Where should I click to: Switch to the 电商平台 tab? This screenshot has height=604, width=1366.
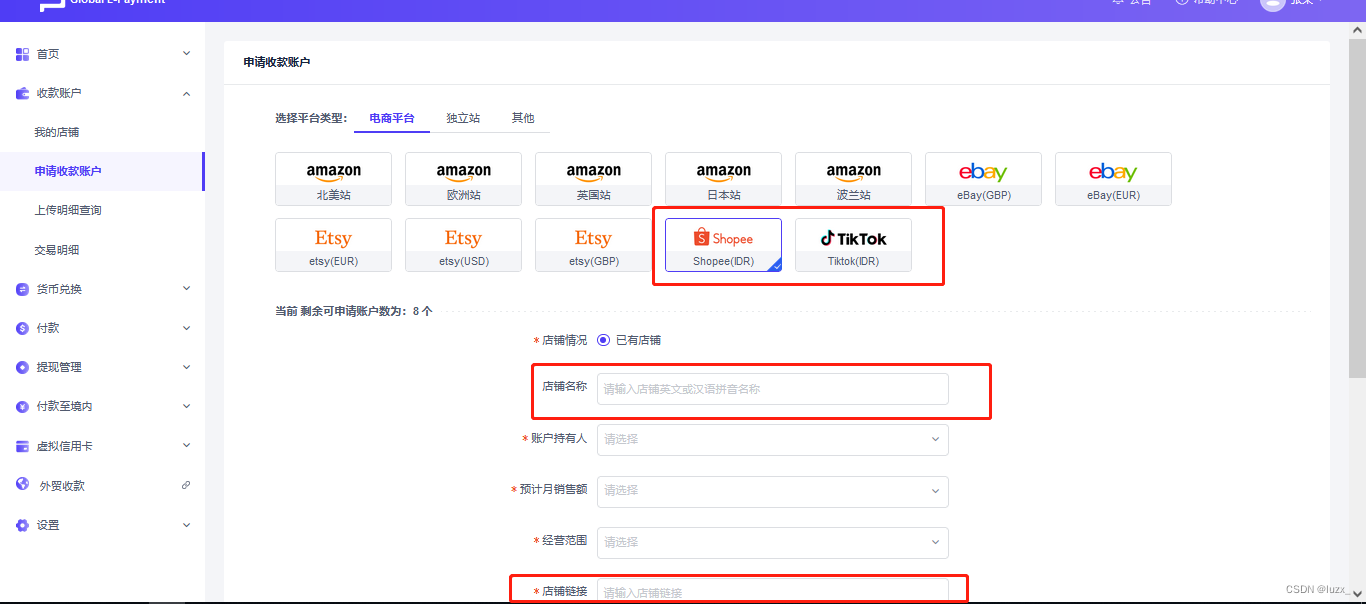(x=392, y=118)
